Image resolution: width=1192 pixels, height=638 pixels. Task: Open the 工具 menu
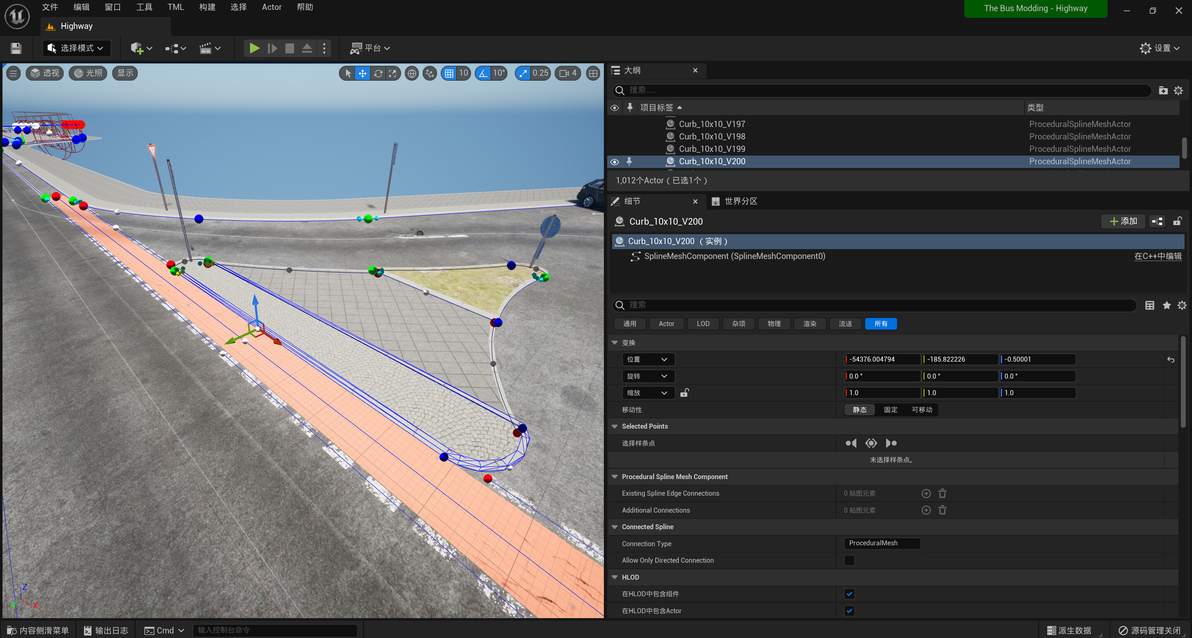[144, 7]
